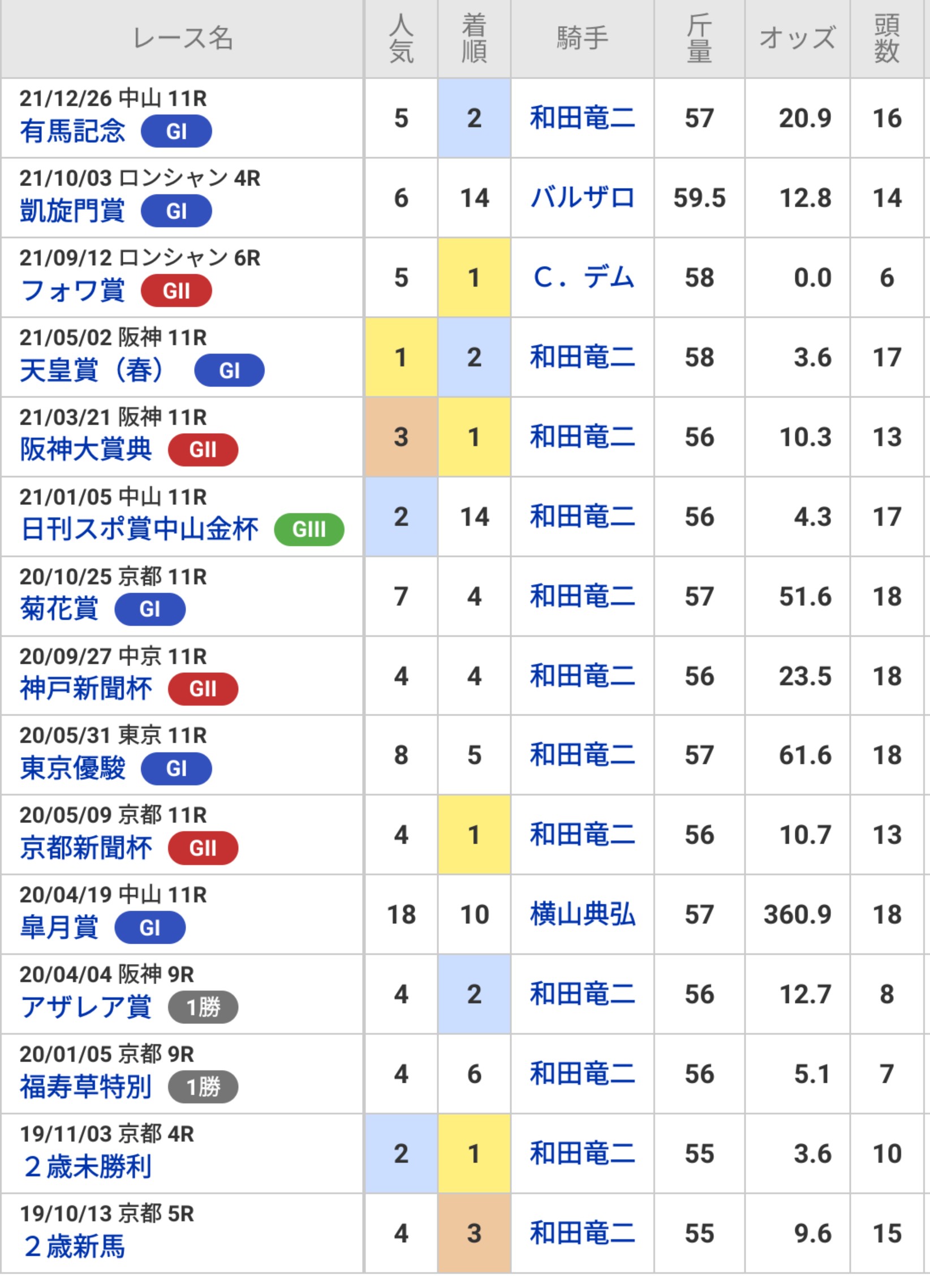Click the オッズ column header
This screenshot has width=930, height=1288.
point(797,38)
